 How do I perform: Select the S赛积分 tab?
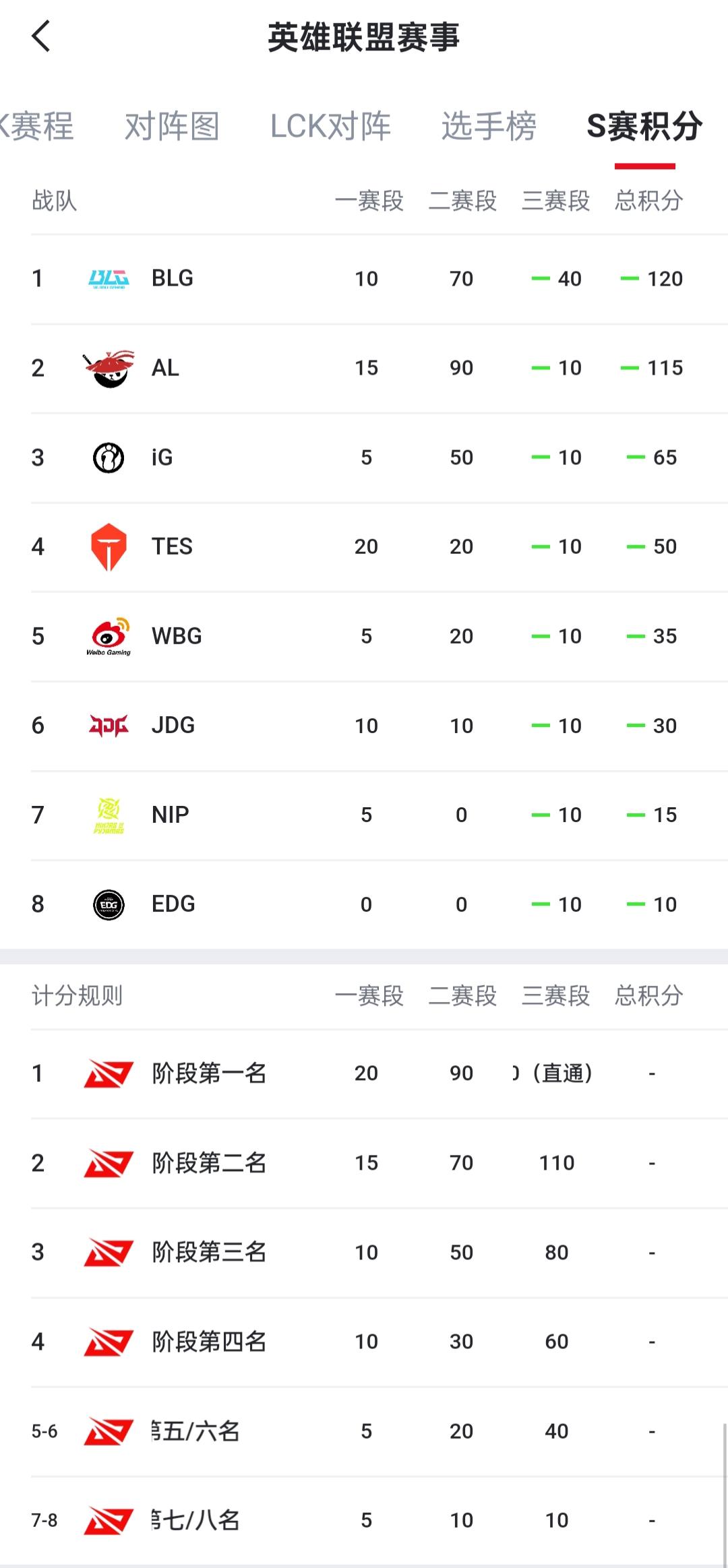coord(644,126)
